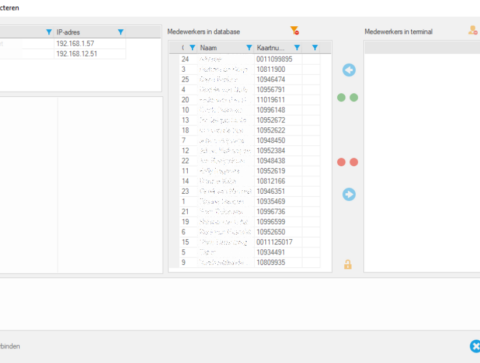This screenshot has height=363, width=480.
Task: Select employee row with card 10811900
Action: click(x=250, y=69)
